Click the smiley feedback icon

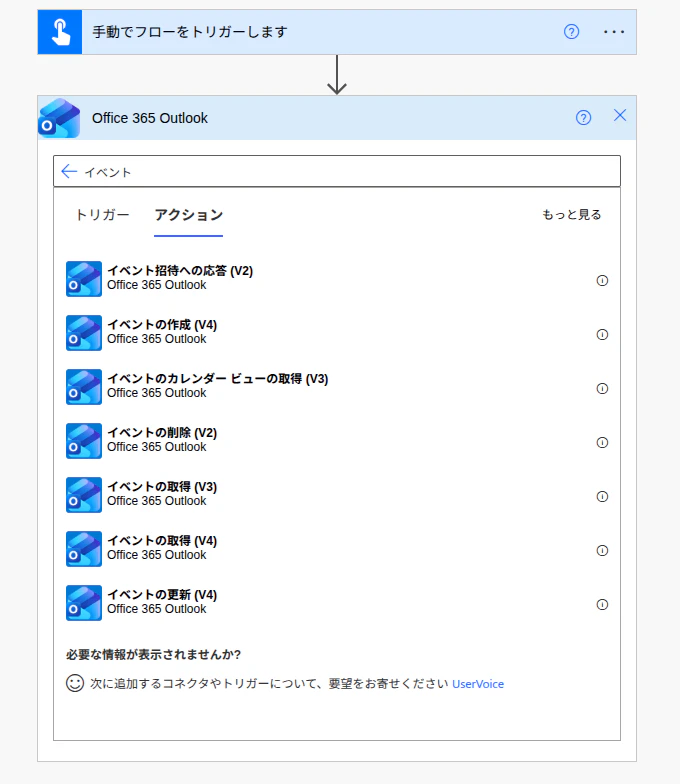point(75,683)
